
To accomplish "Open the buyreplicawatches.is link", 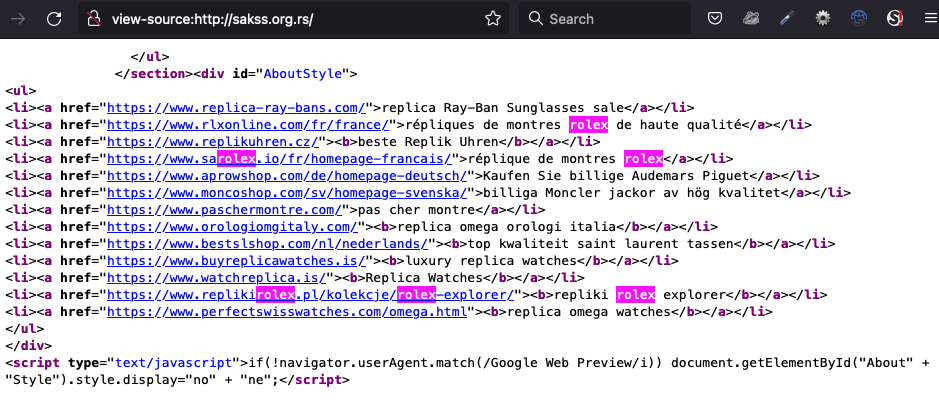I will 237,261.
